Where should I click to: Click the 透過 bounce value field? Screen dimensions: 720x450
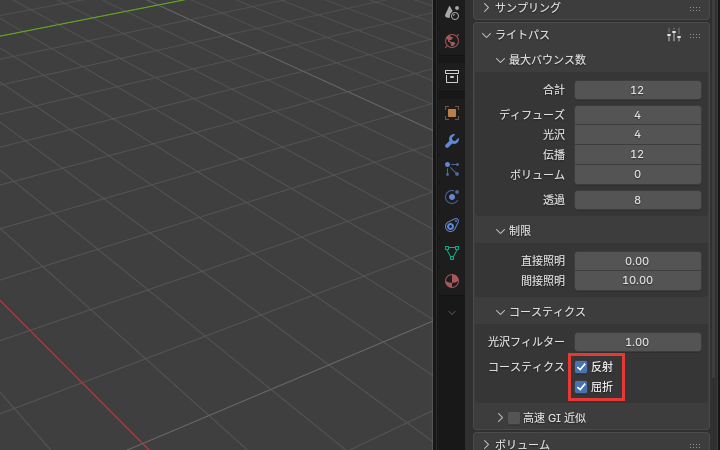638,200
